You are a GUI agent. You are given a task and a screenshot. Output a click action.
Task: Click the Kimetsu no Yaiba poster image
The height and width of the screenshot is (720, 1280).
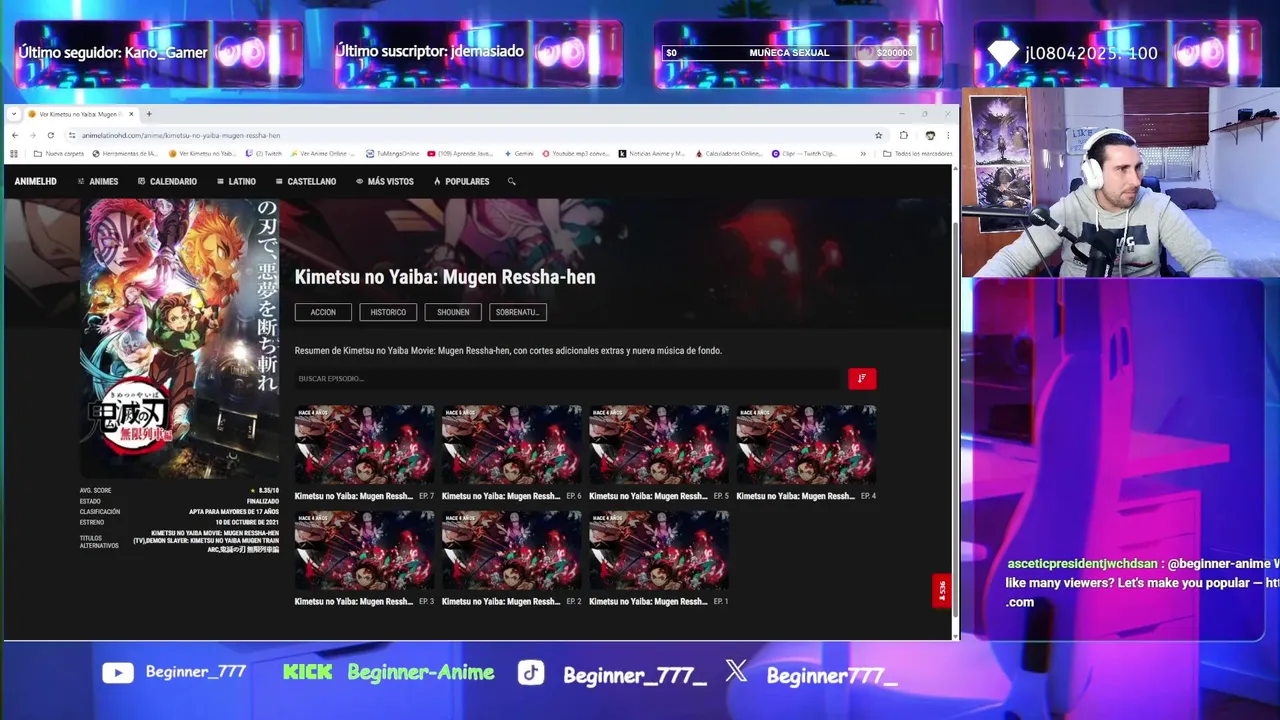pos(180,338)
